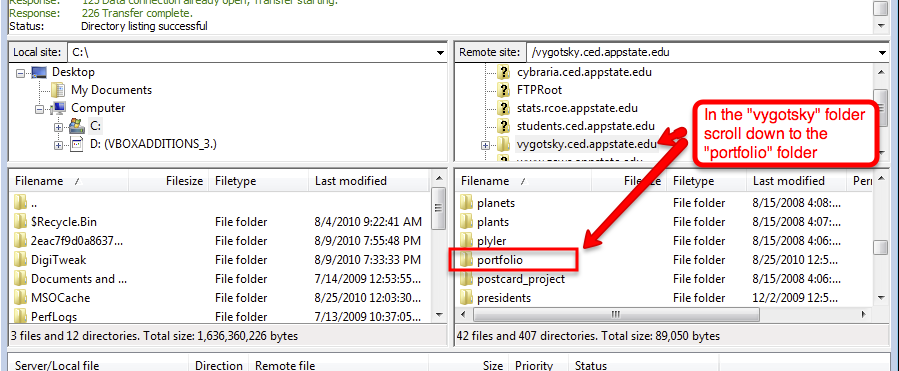899x371 pixels.
Task: Select the planets folder icon
Action: (x=467, y=202)
